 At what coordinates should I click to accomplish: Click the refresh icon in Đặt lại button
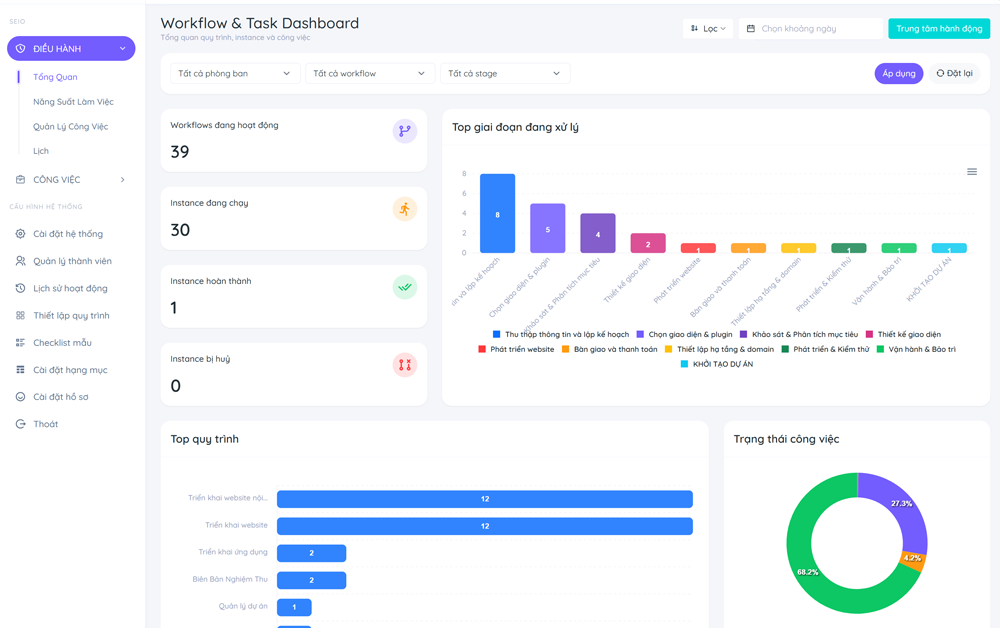point(940,73)
